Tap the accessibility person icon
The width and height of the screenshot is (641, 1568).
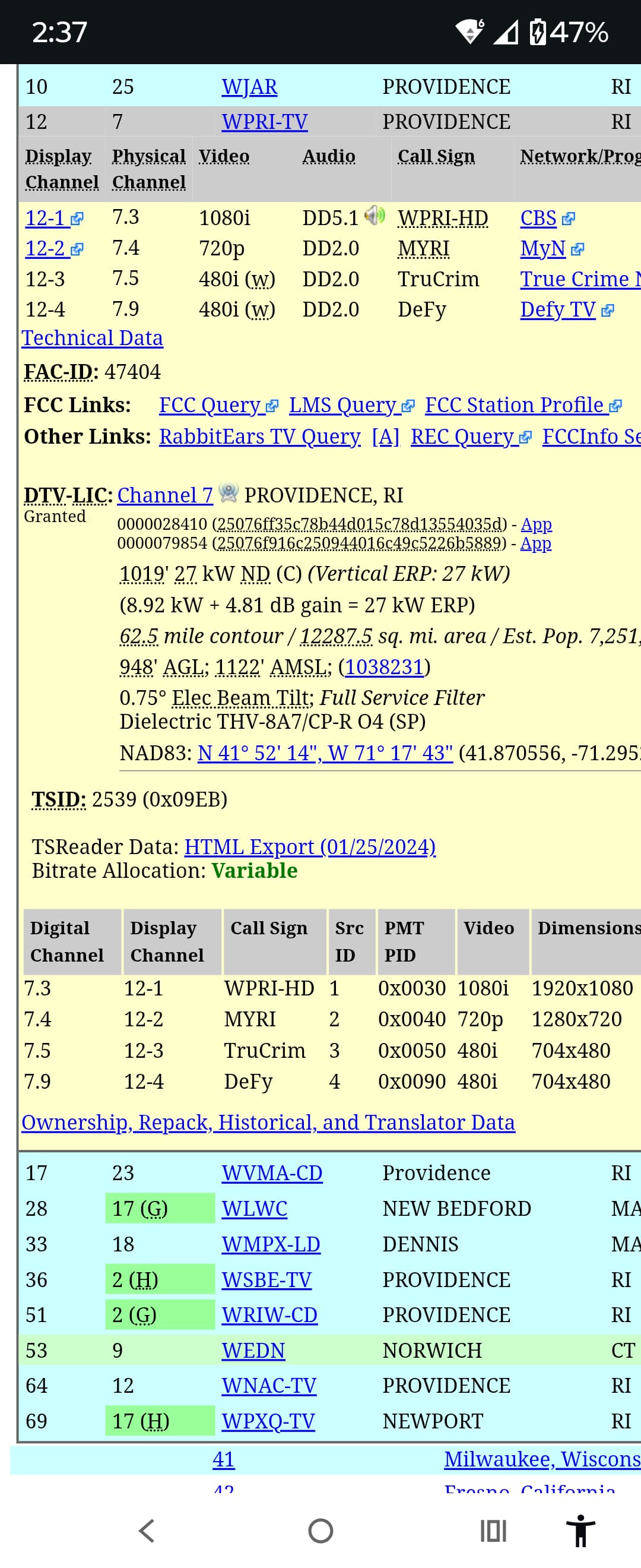click(580, 1530)
